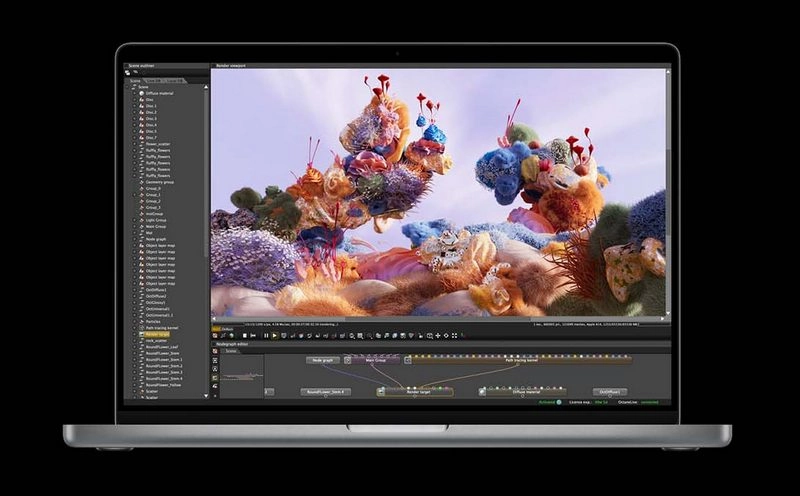
Task: Open the Scene tab in Nodegraph editor
Action: pos(230,351)
